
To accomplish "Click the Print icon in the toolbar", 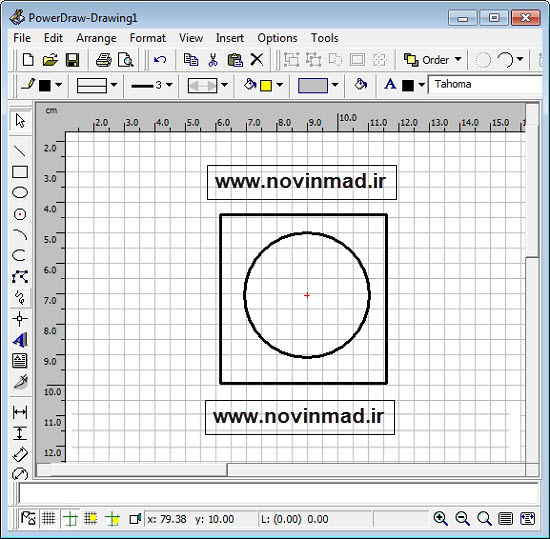I will click(104, 60).
